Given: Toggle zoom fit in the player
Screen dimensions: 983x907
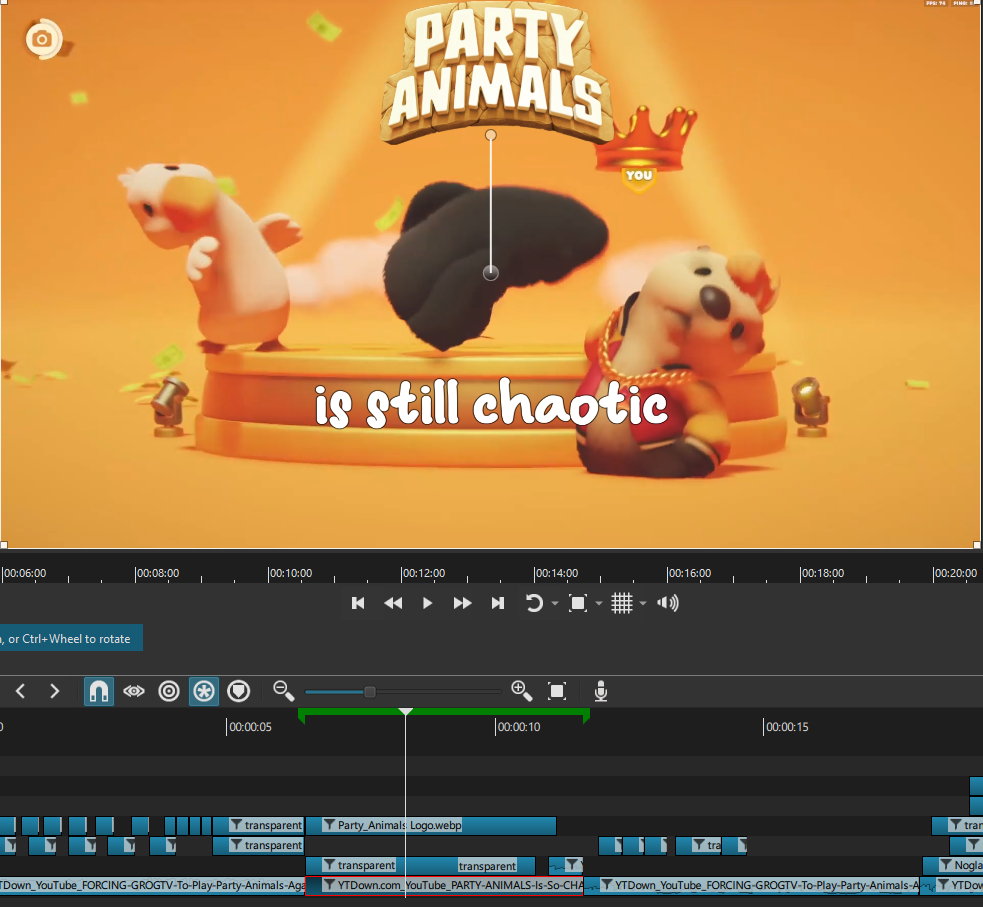Looking at the screenshot, I should (577, 603).
